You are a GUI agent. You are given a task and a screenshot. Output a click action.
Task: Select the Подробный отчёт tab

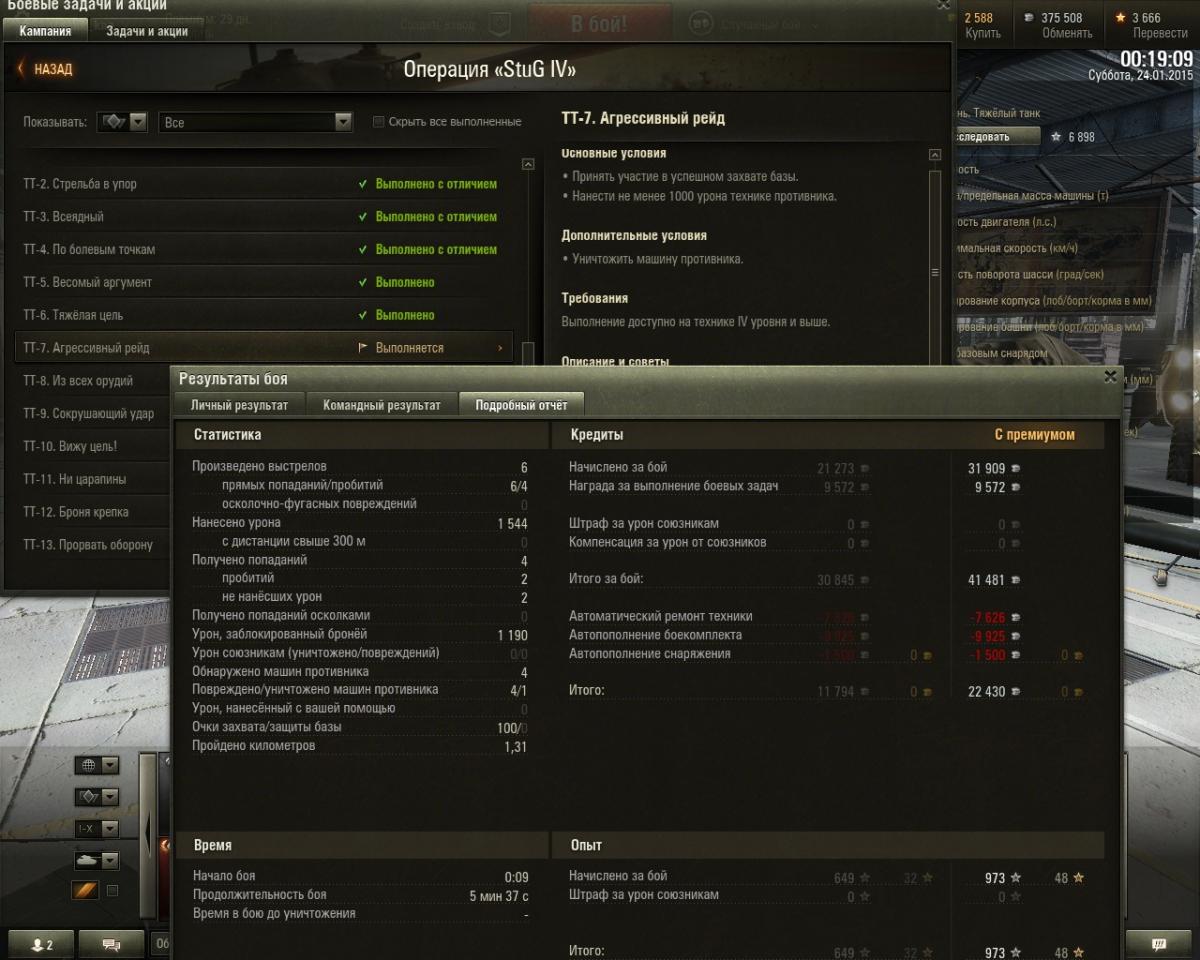pos(521,405)
